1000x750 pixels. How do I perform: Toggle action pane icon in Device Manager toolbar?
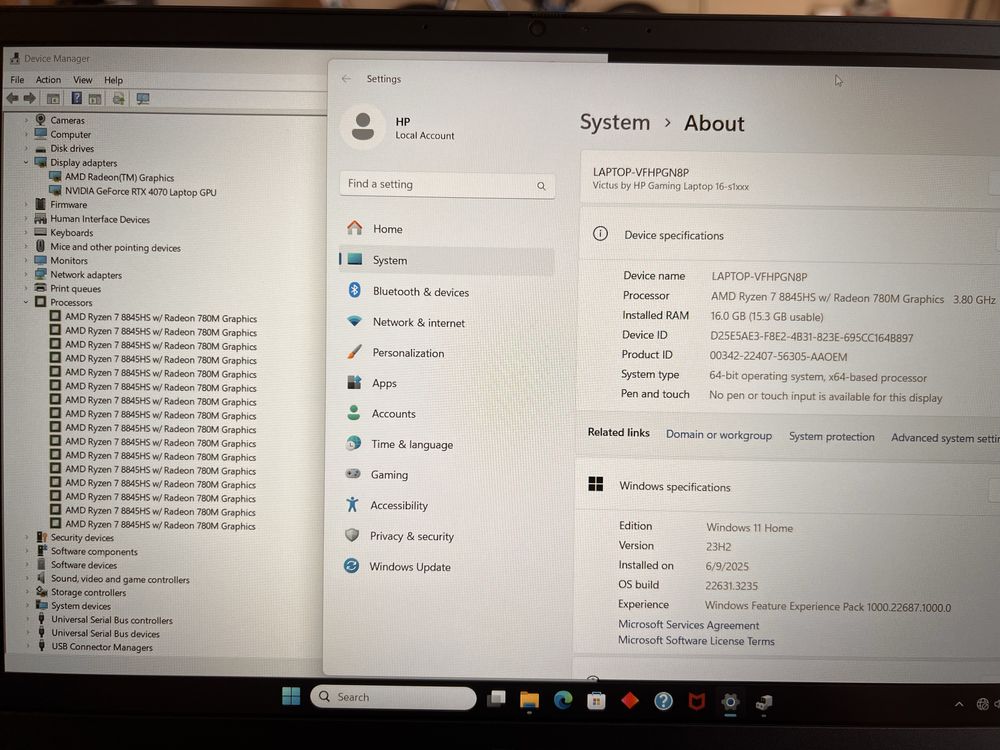click(95, 99)
